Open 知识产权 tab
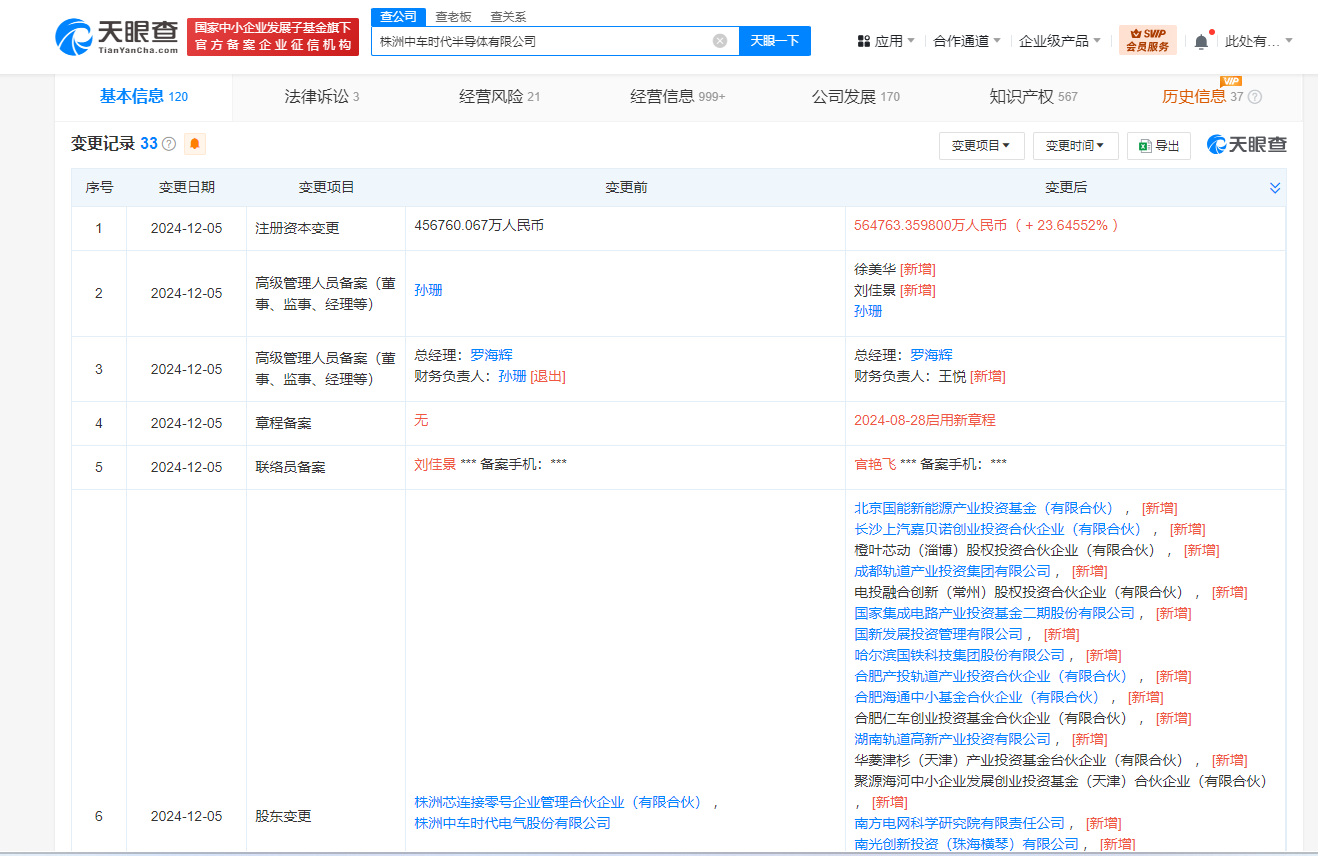The width and height of the screenshot is (1318, 856). tap(1033, 97)
